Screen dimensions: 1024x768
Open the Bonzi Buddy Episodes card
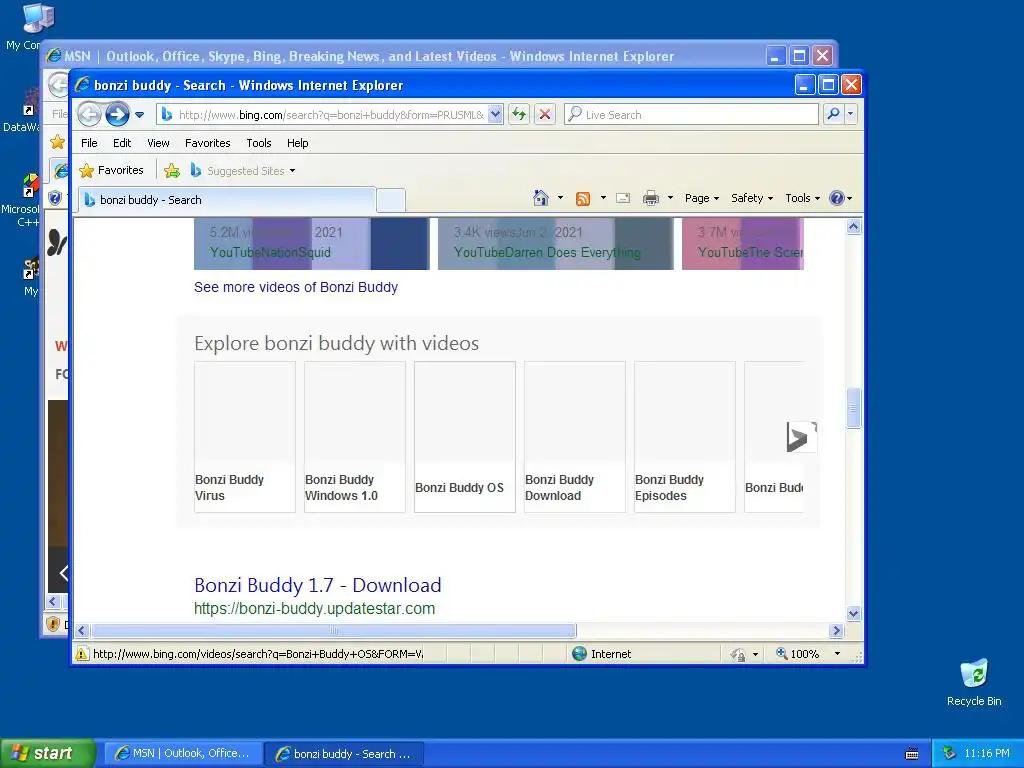click(x=684, y=437)
